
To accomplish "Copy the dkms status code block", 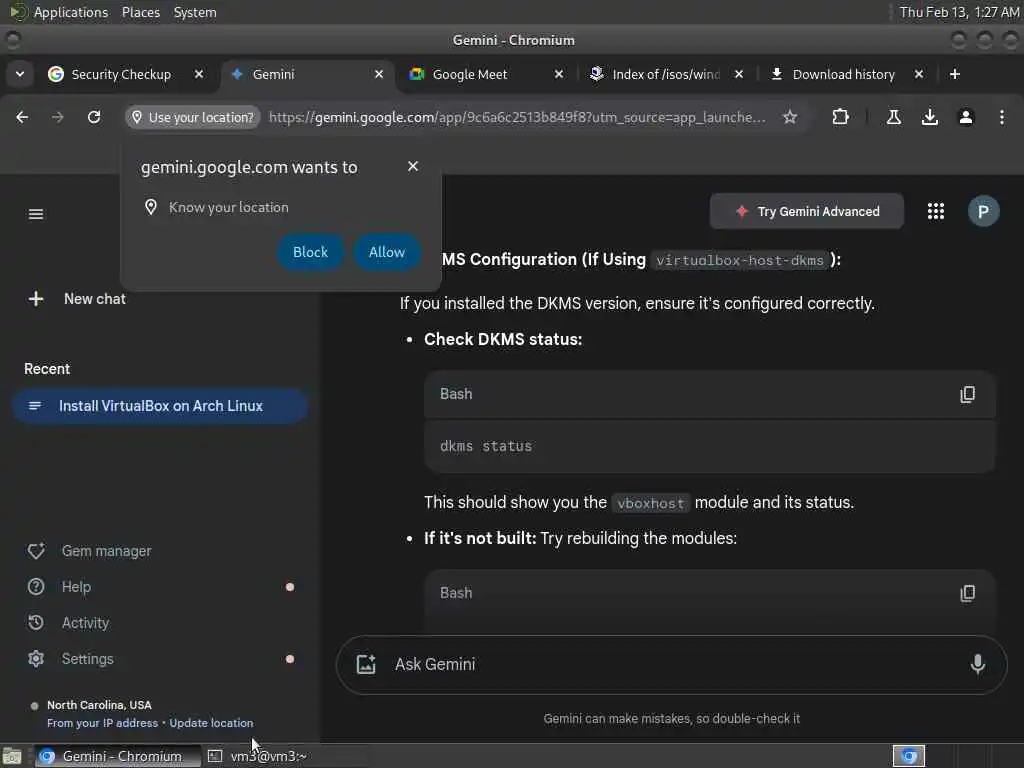I will (x=968, y=394).
